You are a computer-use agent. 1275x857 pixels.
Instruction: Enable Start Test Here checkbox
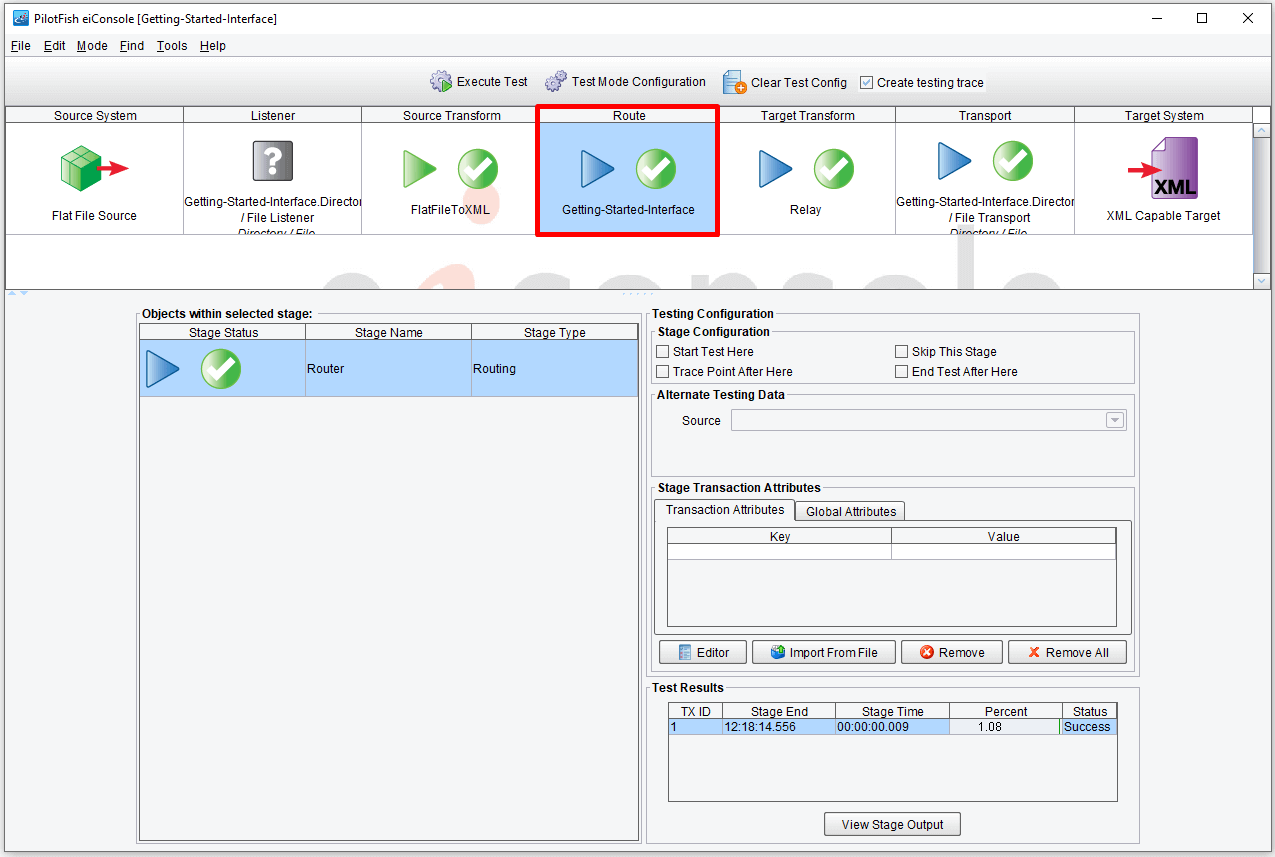pos(662,352)
